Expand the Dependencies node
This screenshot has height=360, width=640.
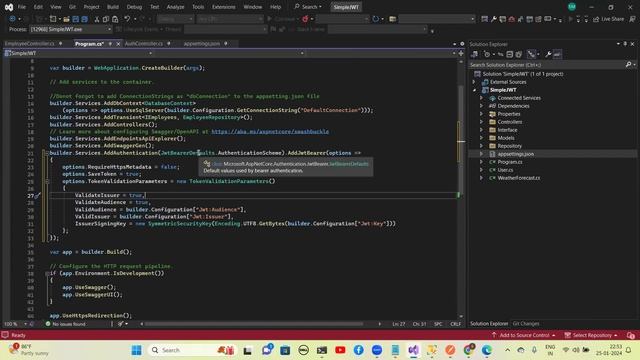click(481, 106)
